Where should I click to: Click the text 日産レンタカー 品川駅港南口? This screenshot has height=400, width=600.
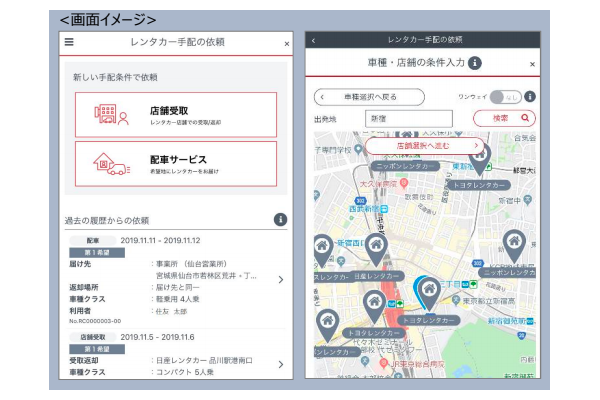click(x=204, y=361)
